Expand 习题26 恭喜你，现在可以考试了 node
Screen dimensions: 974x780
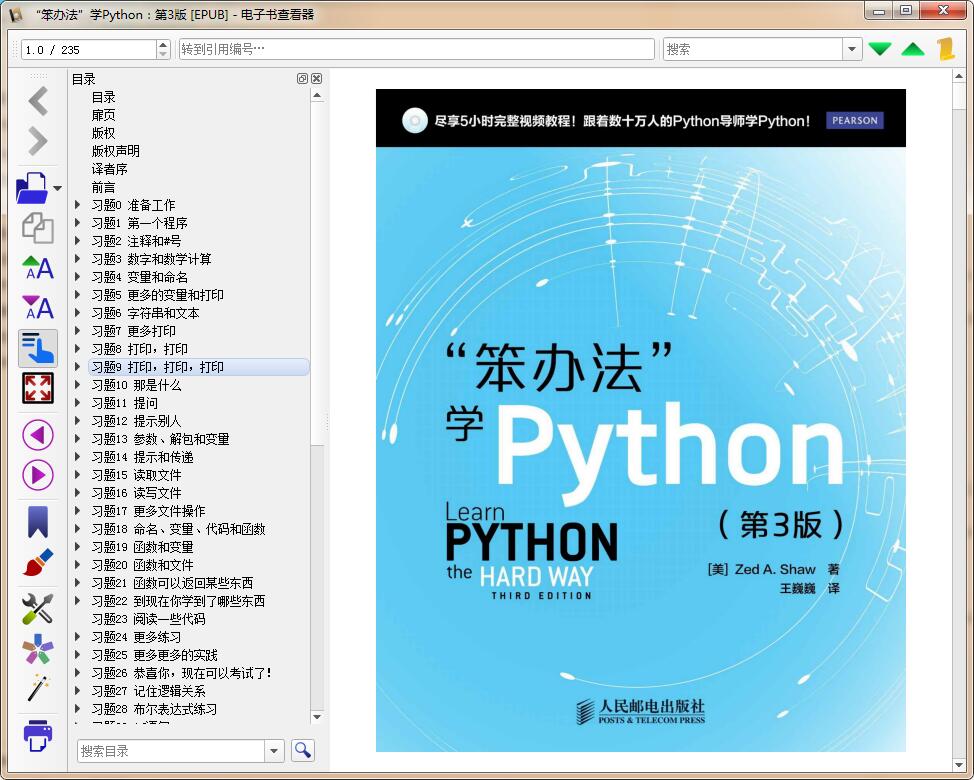78,673
